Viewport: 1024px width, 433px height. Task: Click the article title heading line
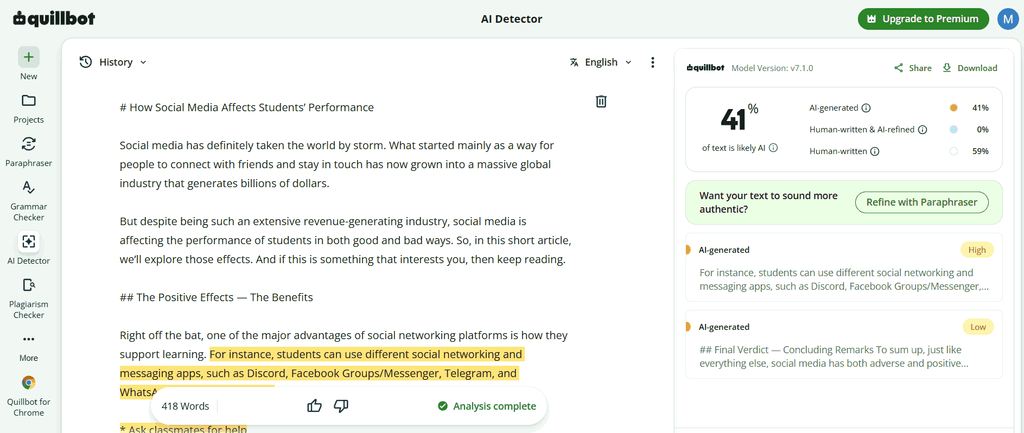tap(247, 107)
